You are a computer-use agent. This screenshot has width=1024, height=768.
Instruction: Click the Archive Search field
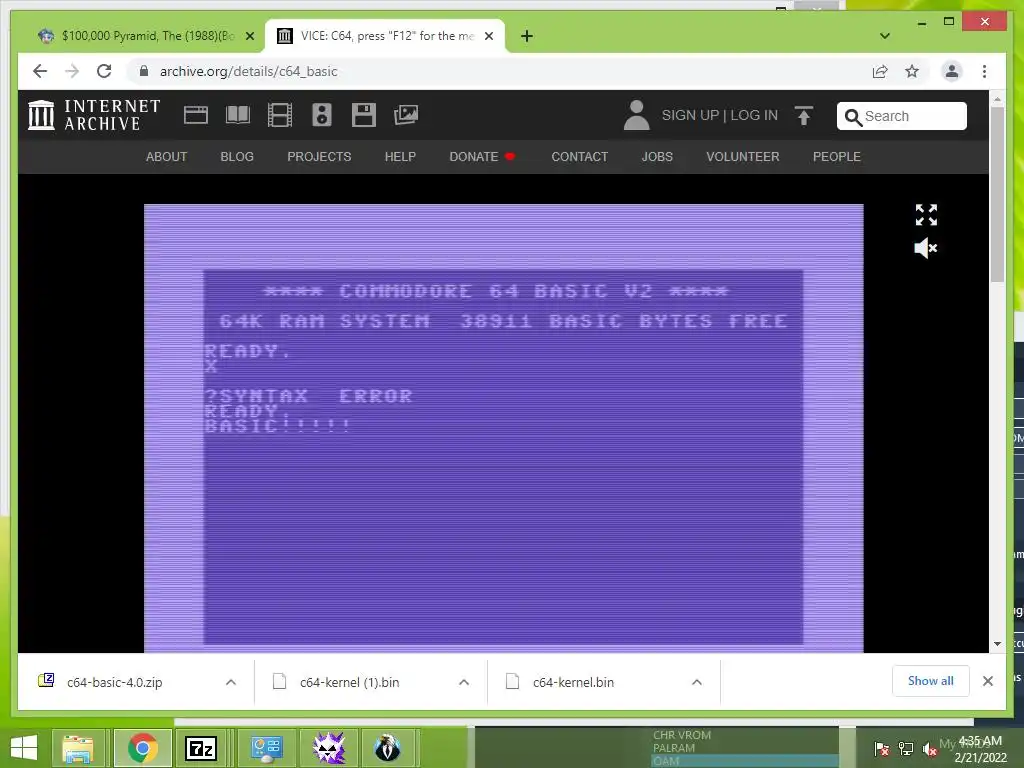[902, 116]
